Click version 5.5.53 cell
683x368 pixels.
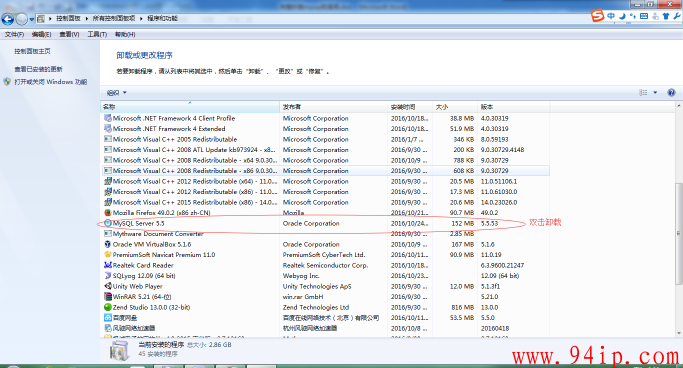pos(489,223)
